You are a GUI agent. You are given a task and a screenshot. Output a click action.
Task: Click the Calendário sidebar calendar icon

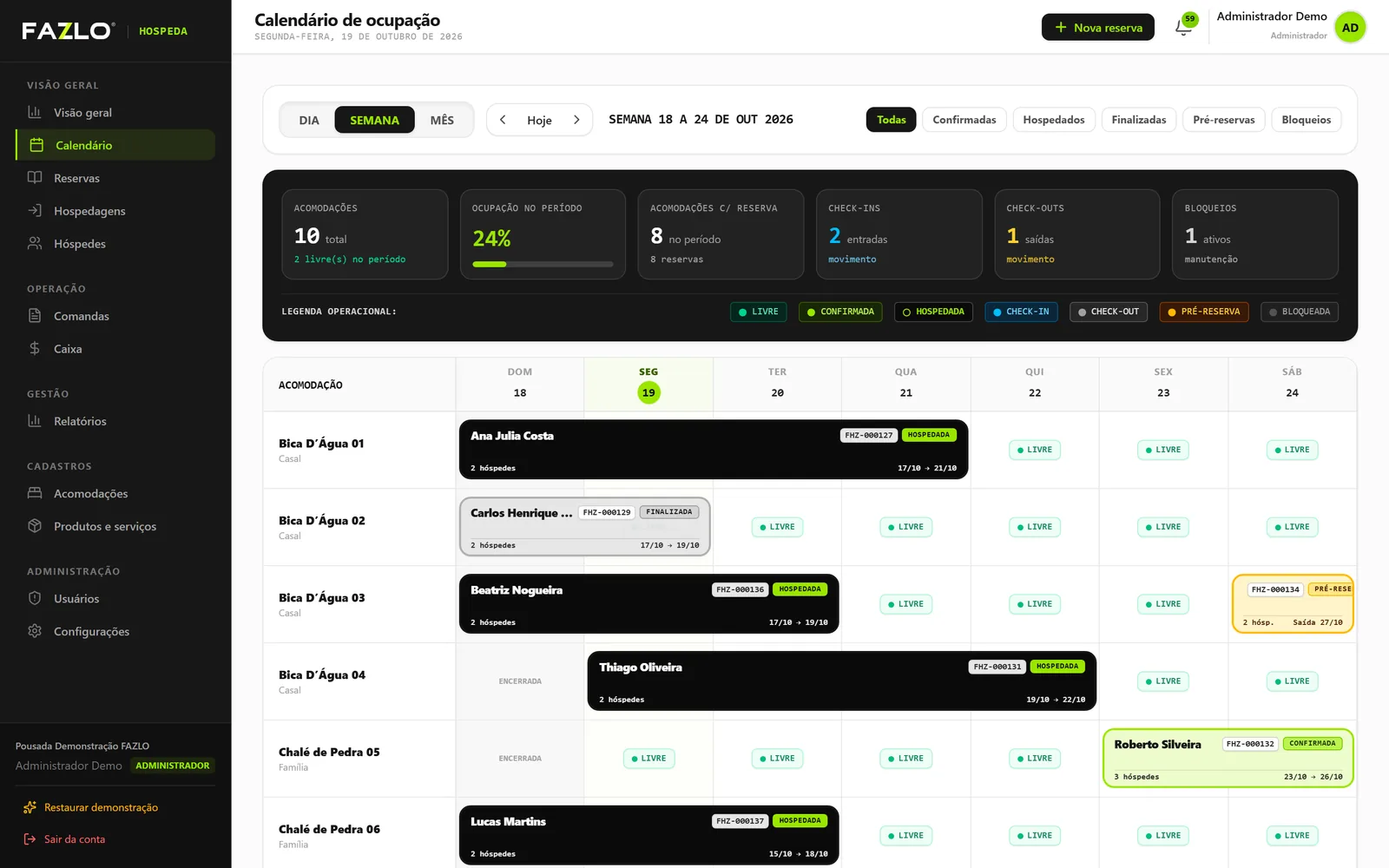(x=36, y=145)
